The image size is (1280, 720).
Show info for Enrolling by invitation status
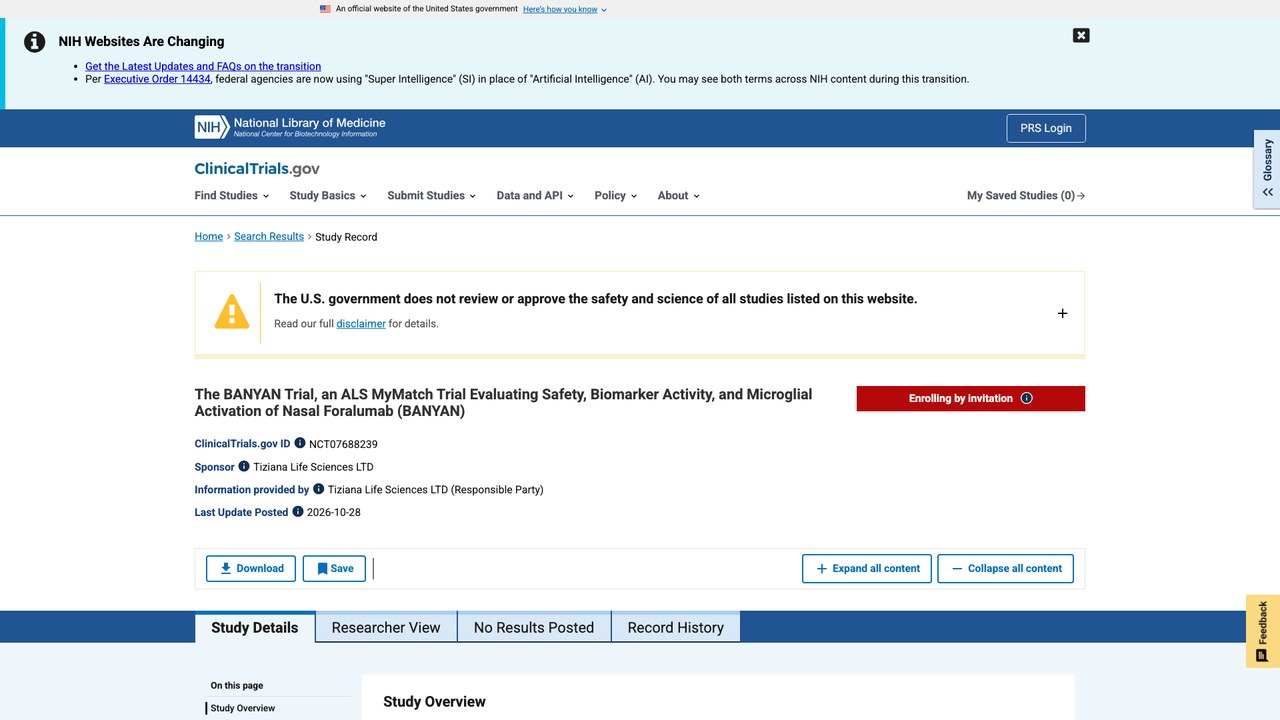coord(1026,398)
